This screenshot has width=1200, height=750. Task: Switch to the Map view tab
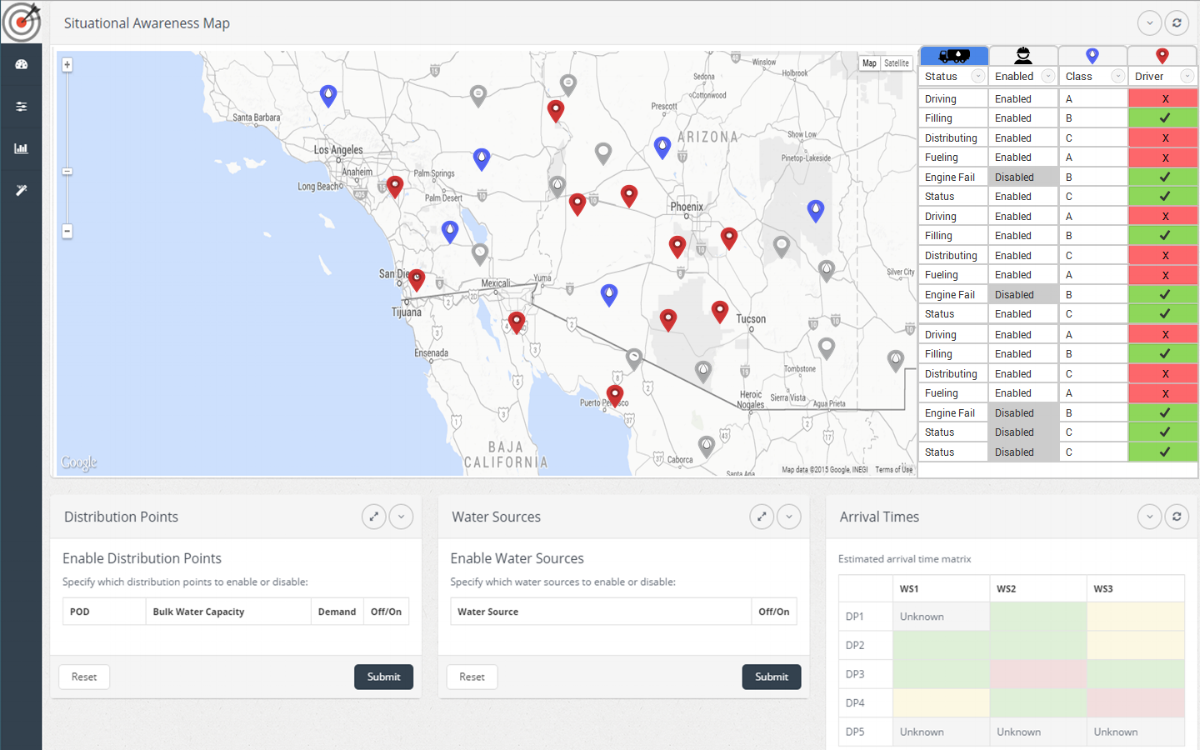[x=868, y=63]
